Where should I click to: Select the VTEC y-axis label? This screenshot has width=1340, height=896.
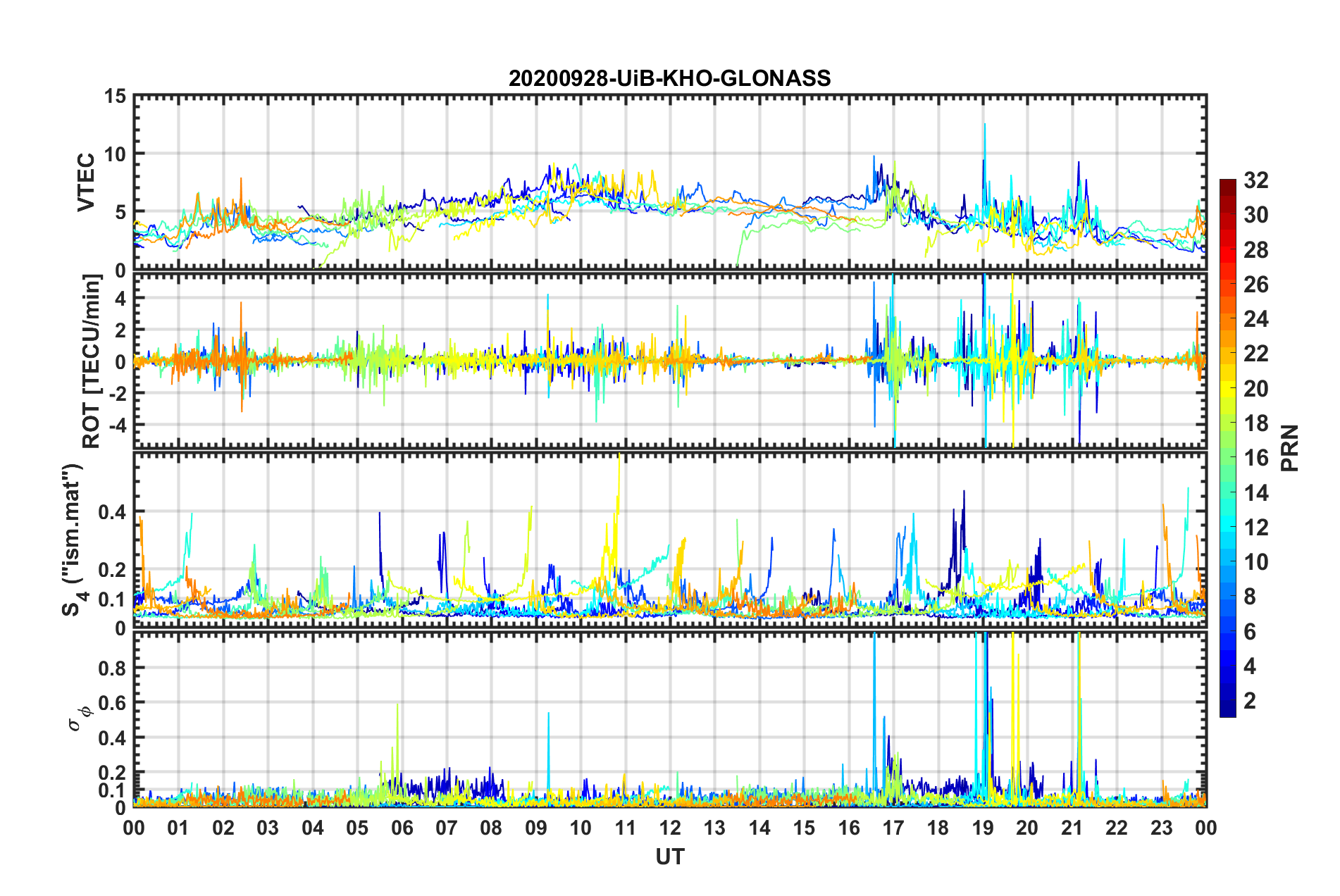point(86,183)
